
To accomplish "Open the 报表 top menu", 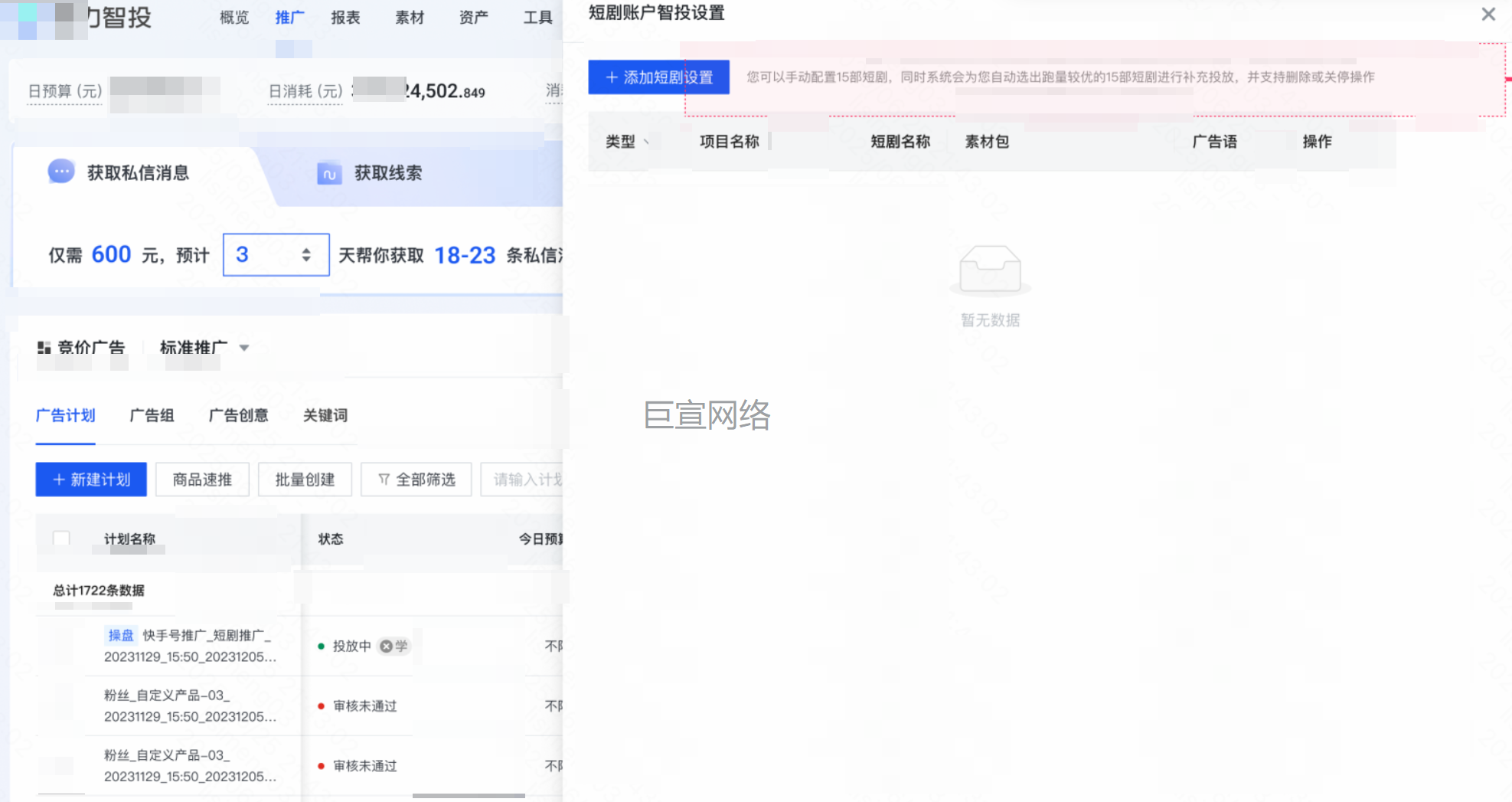I will tap(345, 18).
